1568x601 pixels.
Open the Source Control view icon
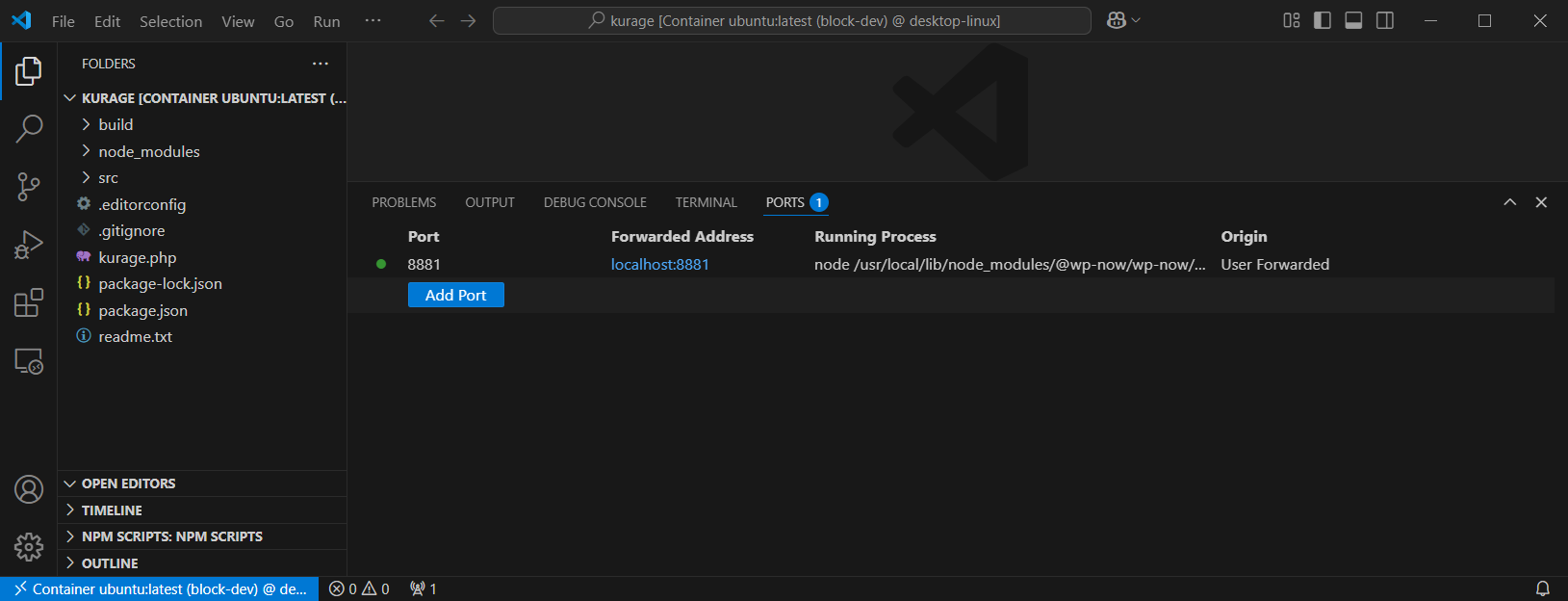point(29,187)
